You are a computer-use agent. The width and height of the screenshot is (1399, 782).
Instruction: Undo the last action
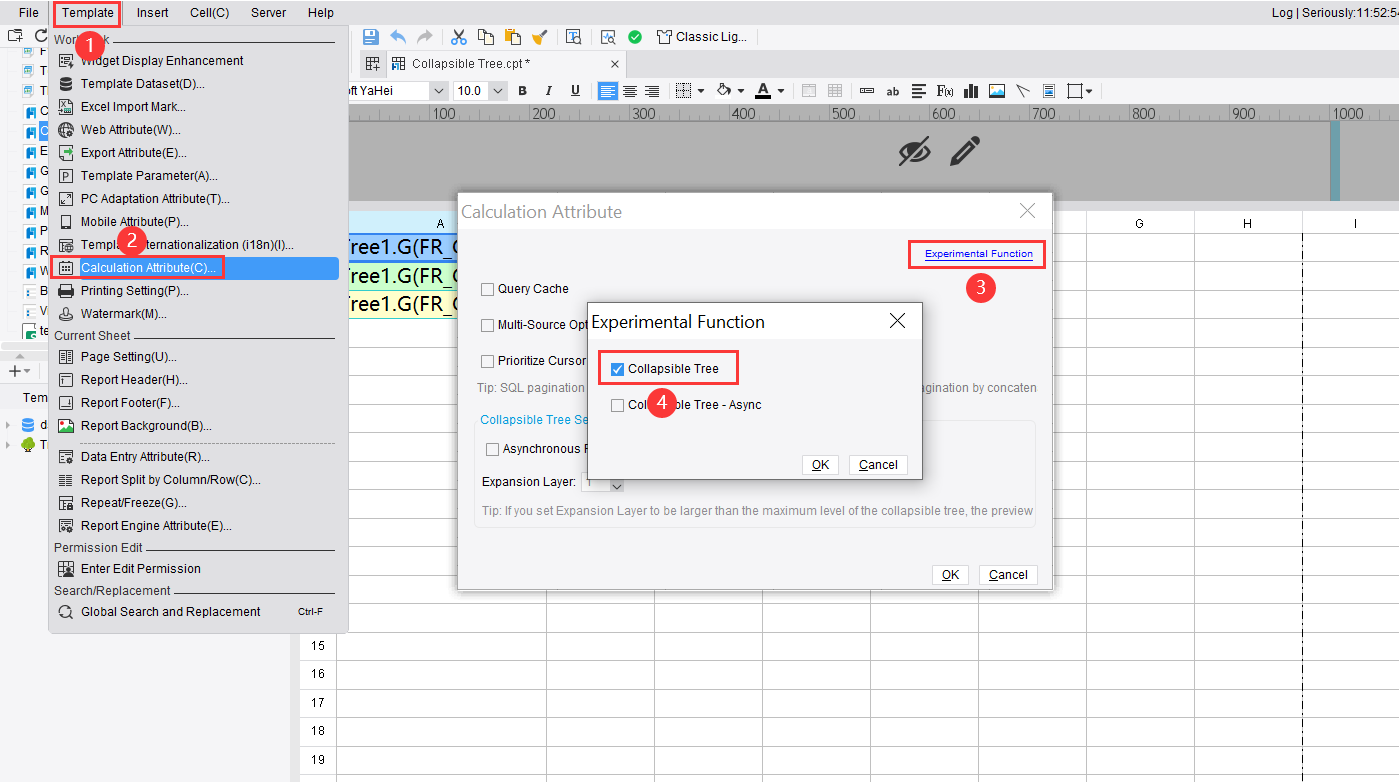pos(398,36)
